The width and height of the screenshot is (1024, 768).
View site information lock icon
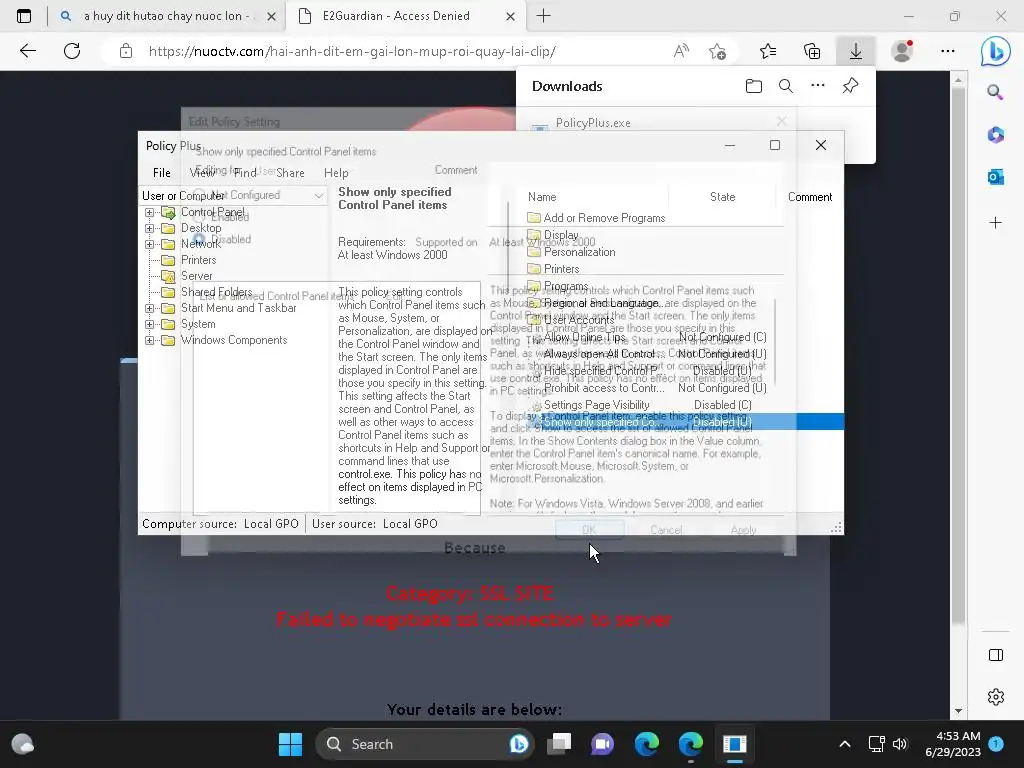126,51
